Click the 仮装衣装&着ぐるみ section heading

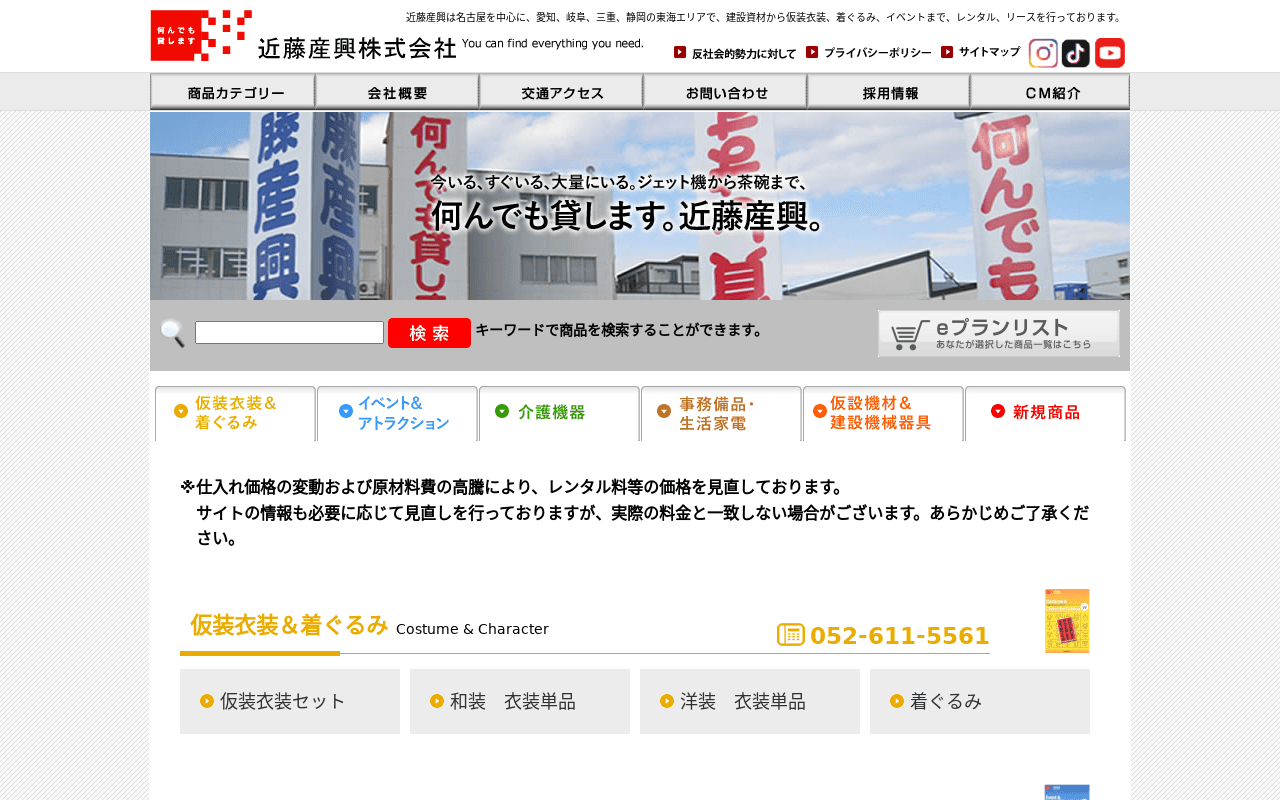(x=289, y=625)
